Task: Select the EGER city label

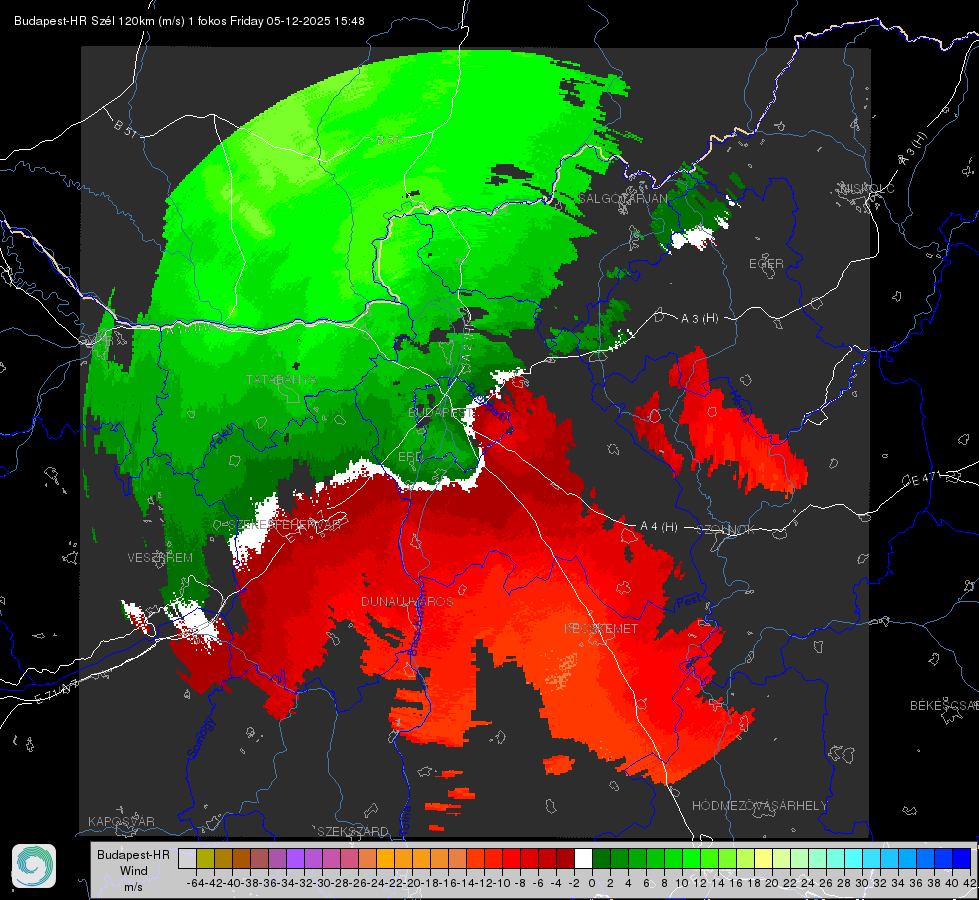Action: point(766,264)
